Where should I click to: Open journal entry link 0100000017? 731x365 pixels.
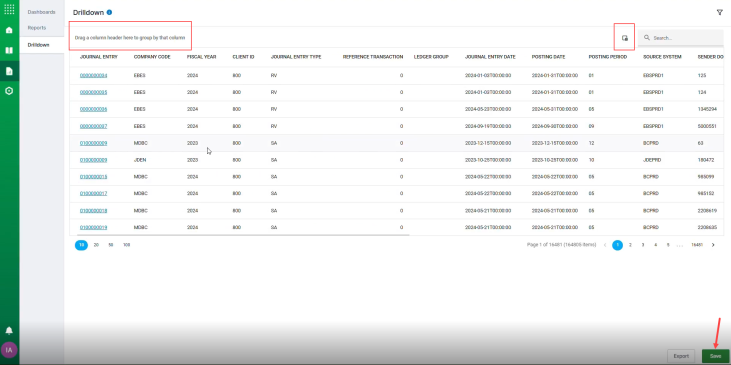coord(93,193)
